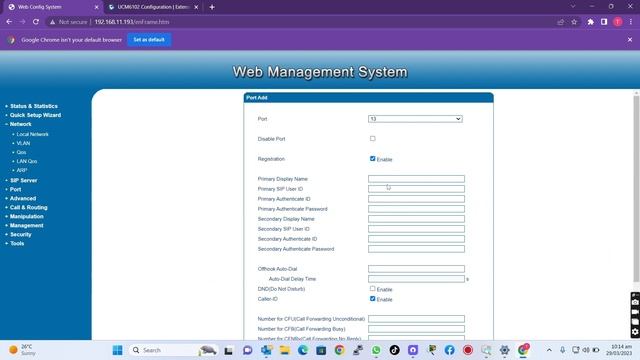The height and width of the screenshot is (360, 640).
Task: Click Secondary Authenticate Password field
Action: point(416,249)
